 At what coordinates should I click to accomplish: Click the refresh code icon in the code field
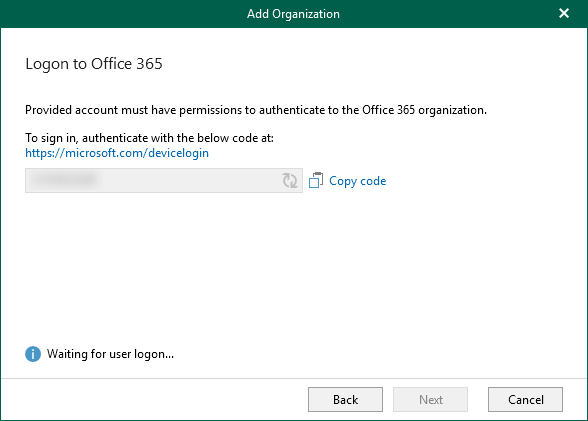point(290,181)
